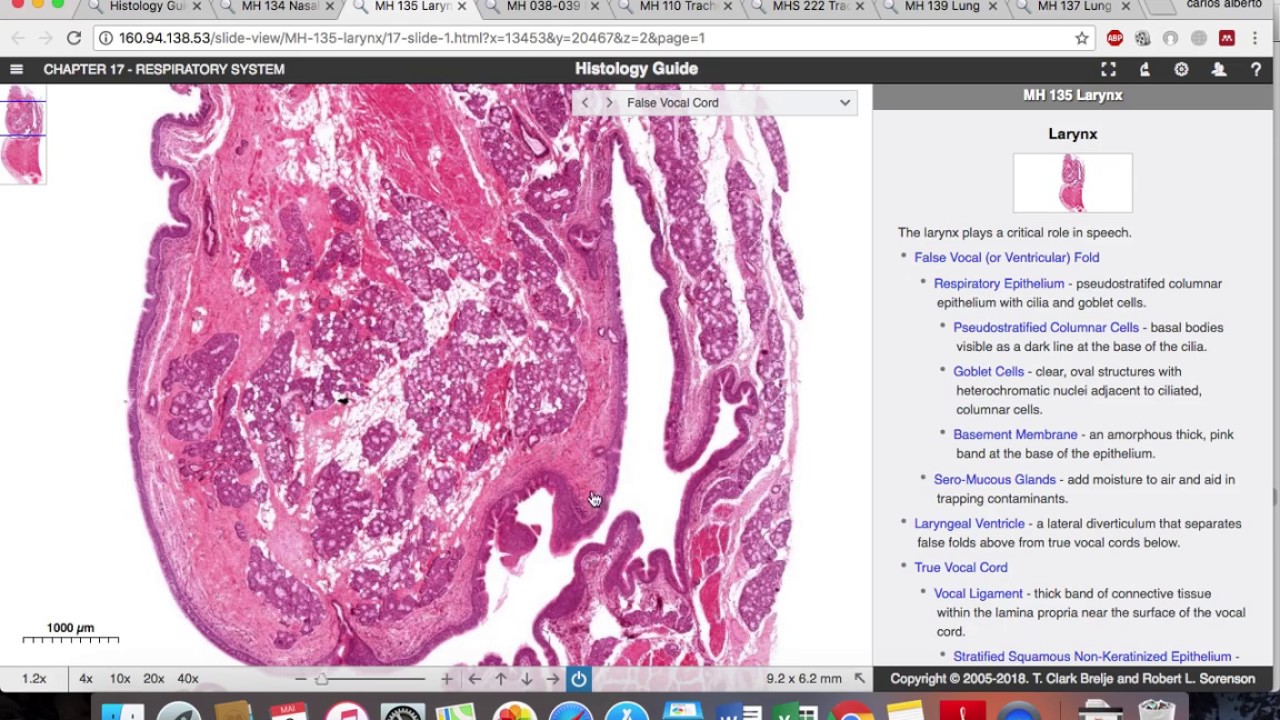Select 40x magnification
Viewport: 1280px width, 720px height.
[x=188, y=678]
